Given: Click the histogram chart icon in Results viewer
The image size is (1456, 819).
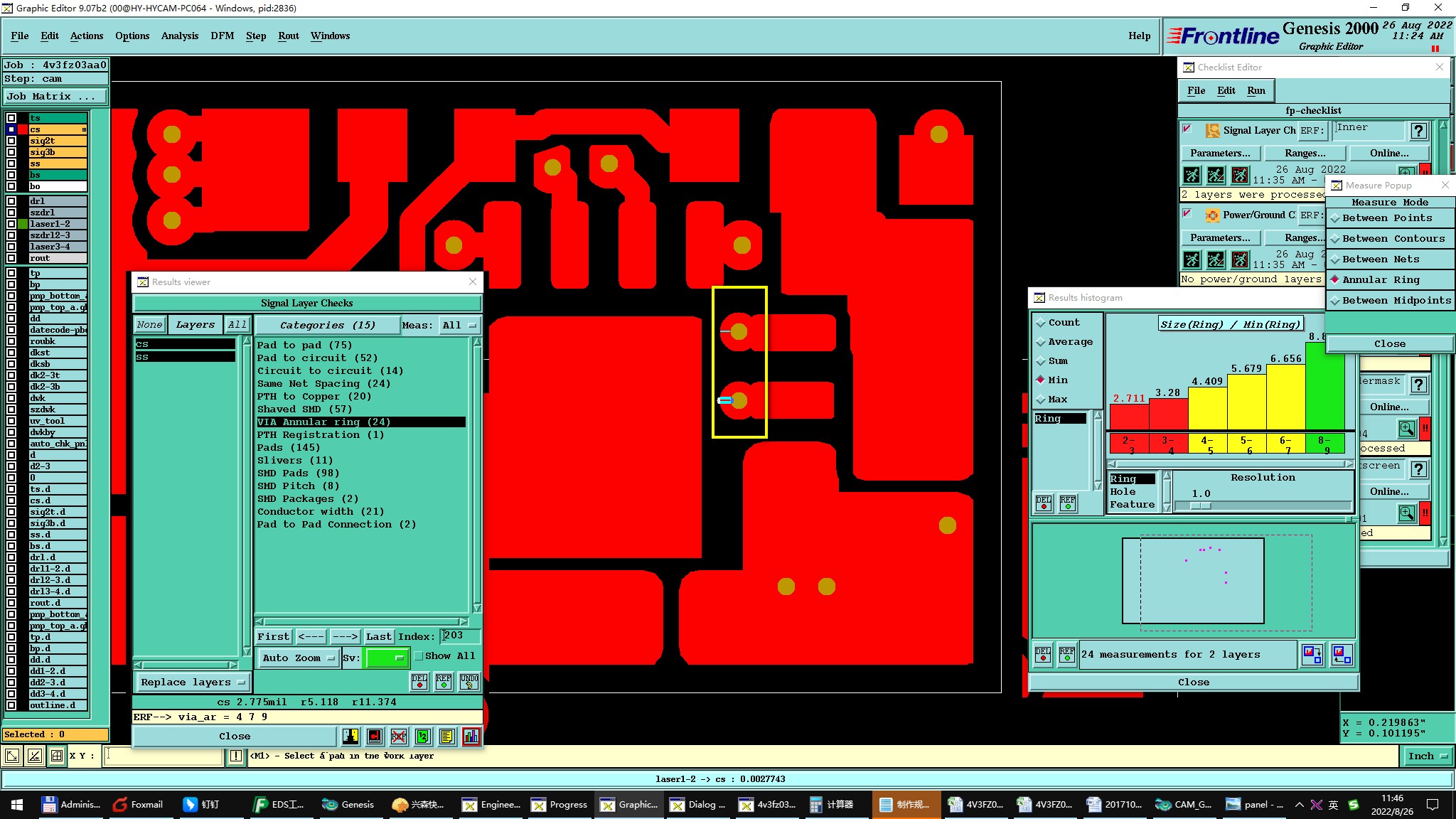Looking at the screenshot, I should [x=471, y=737].
